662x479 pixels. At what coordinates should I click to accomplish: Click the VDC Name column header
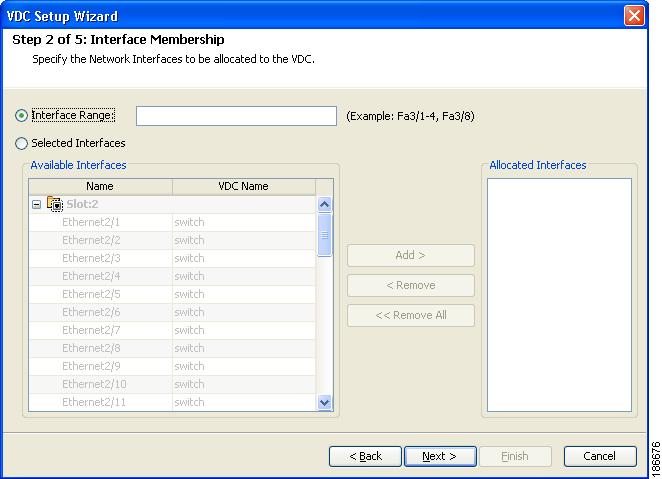click(244, 186)
